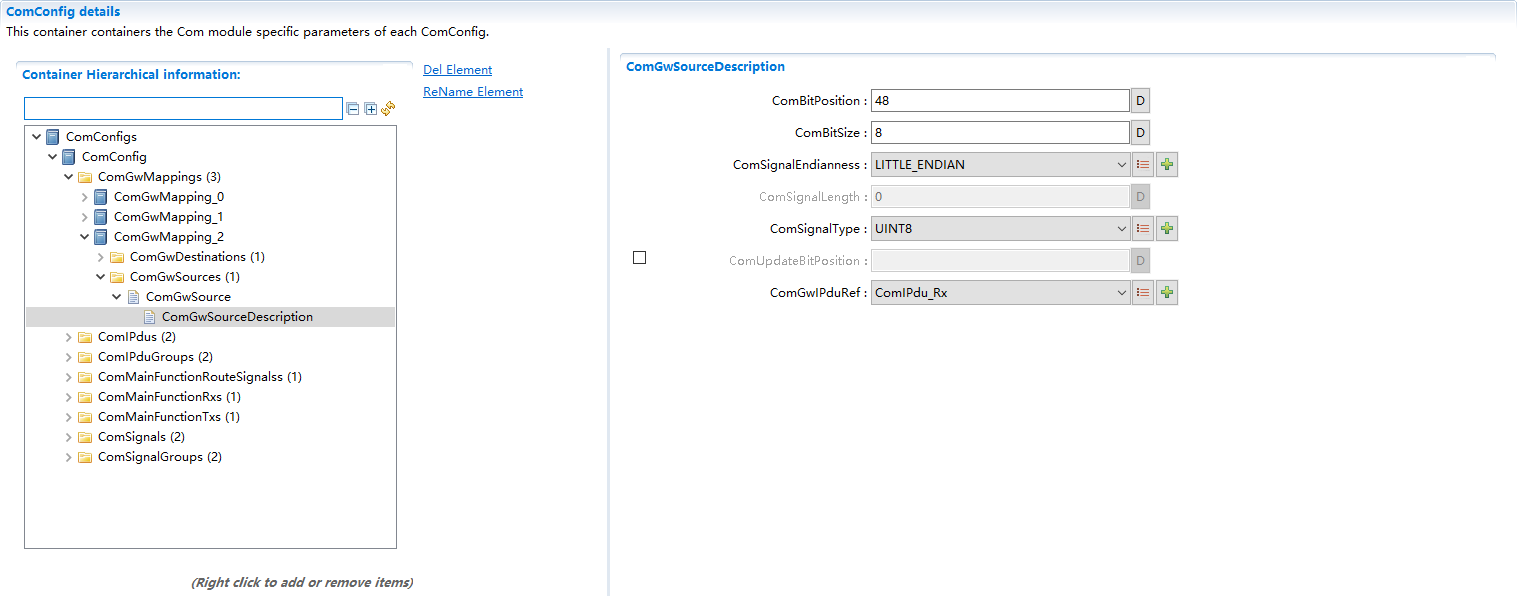Image resolution: width=1517 pixels, height=601 pixels.
Task: Click green plus icon beside ComGwIPduRef
Action: 1166,293
